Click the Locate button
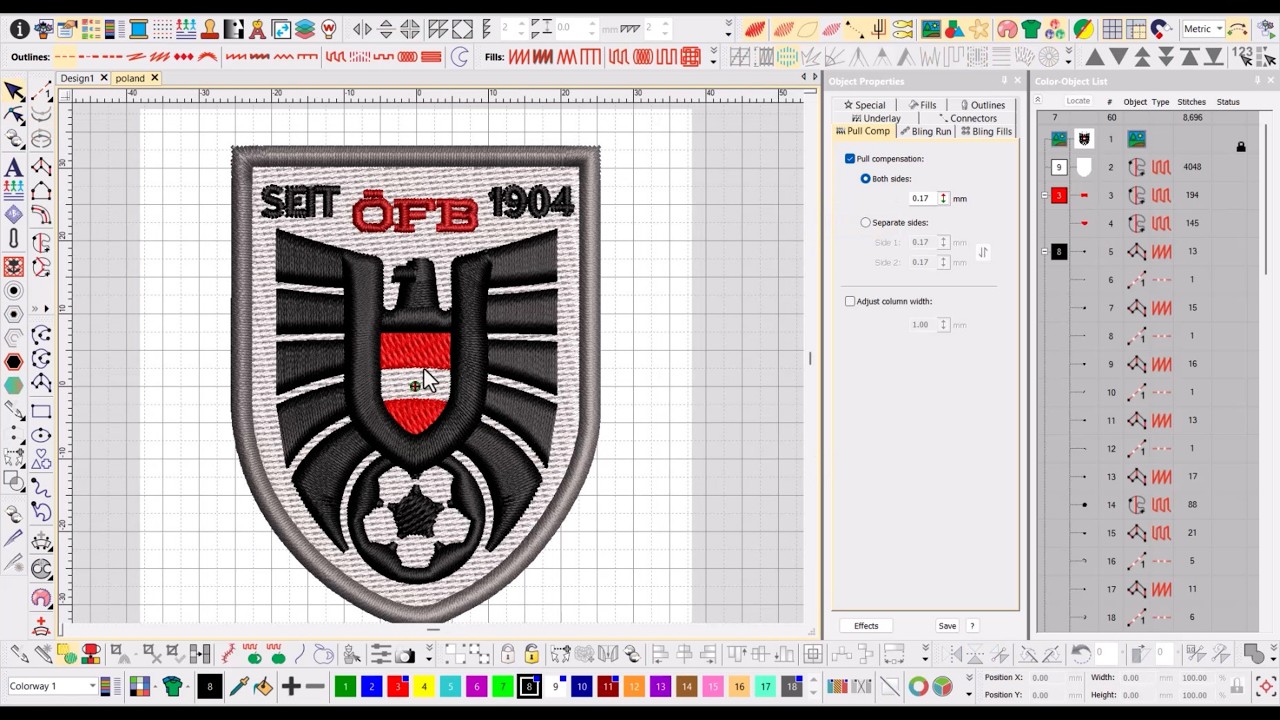The image size is (1280, 720). [x=1078, y=101]
